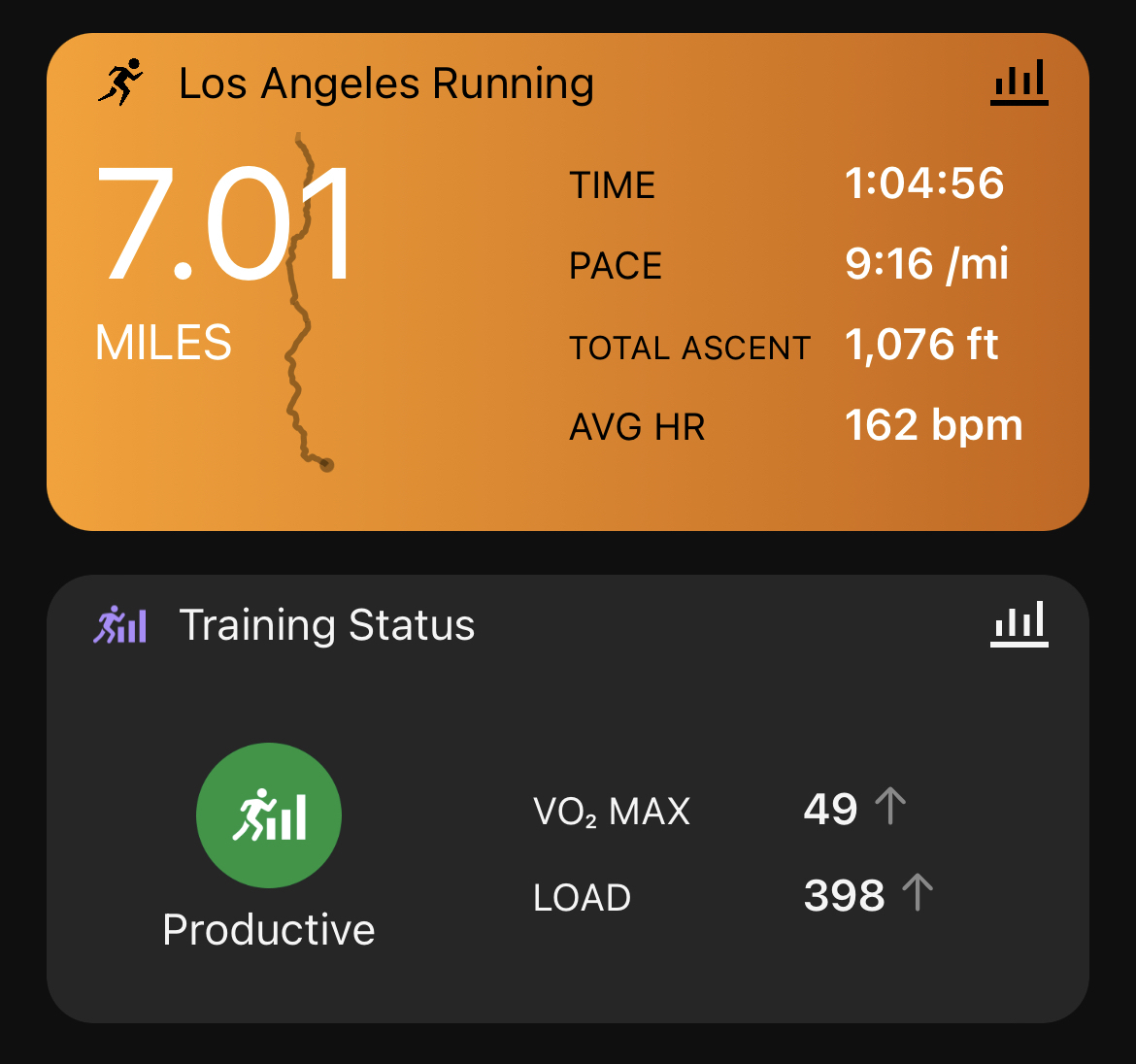The width and height of the screenshot is (1136, 1064).
Task: Tap the average heart rate 162 bpm
Action: [933, 425]
